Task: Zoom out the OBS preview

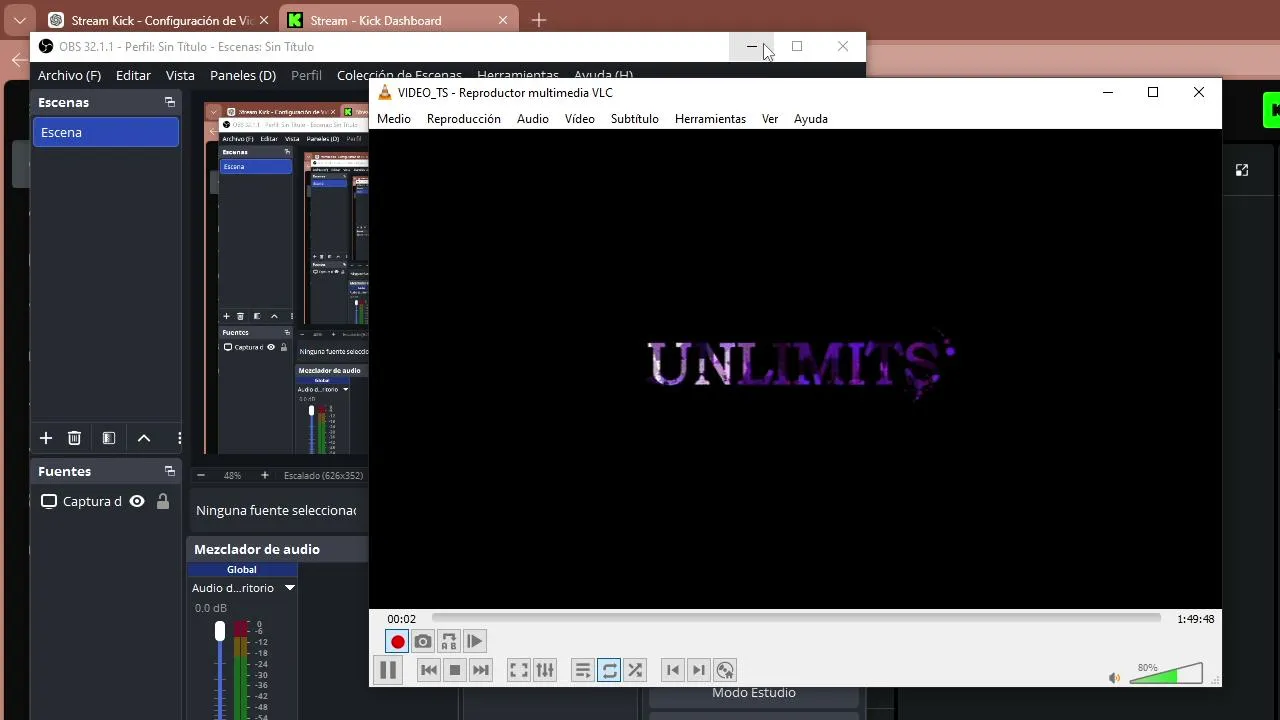Action: click(x=201, y=476)
